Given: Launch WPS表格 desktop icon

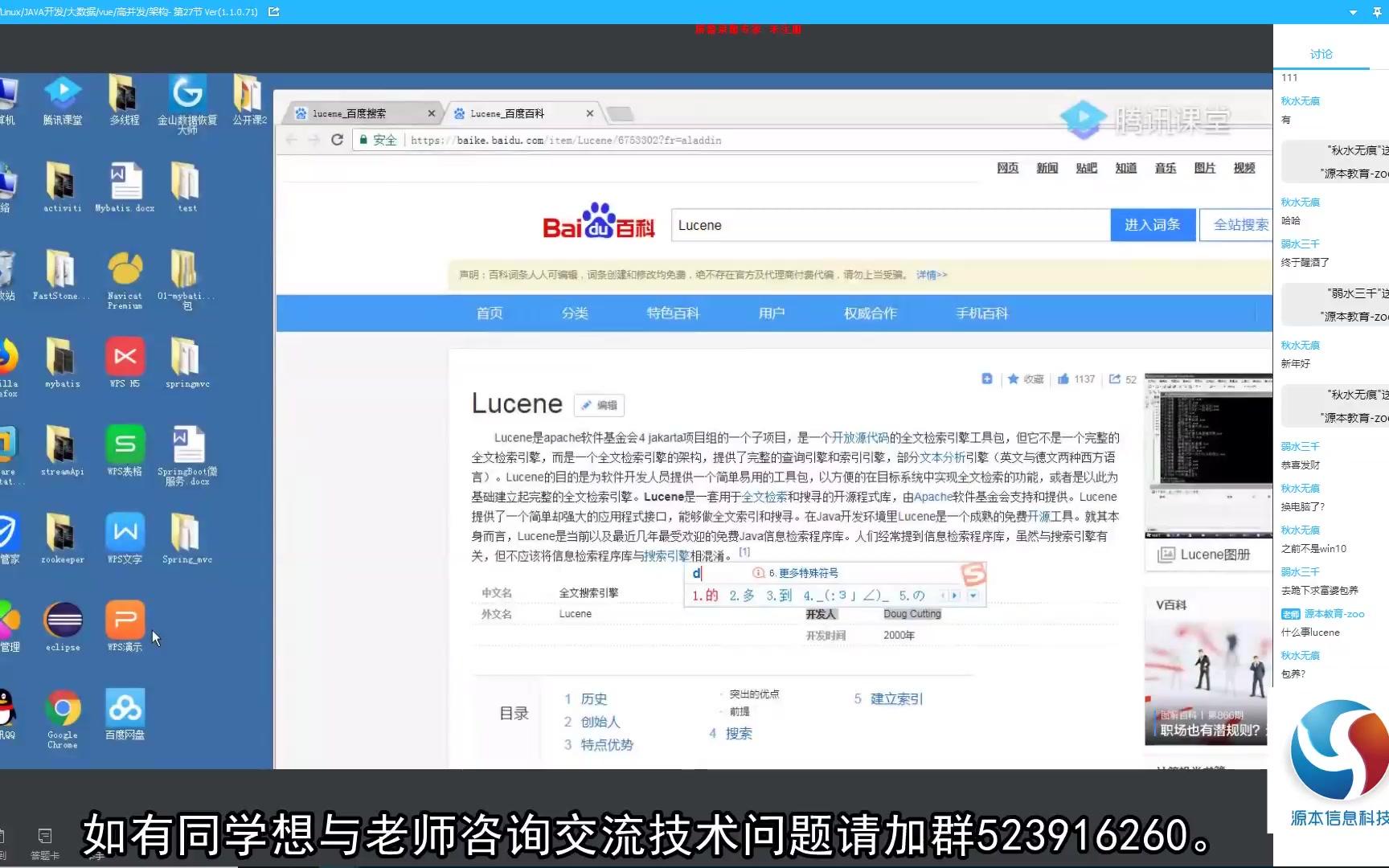Looking at the screenshot, I should click(x=125, y=451).
